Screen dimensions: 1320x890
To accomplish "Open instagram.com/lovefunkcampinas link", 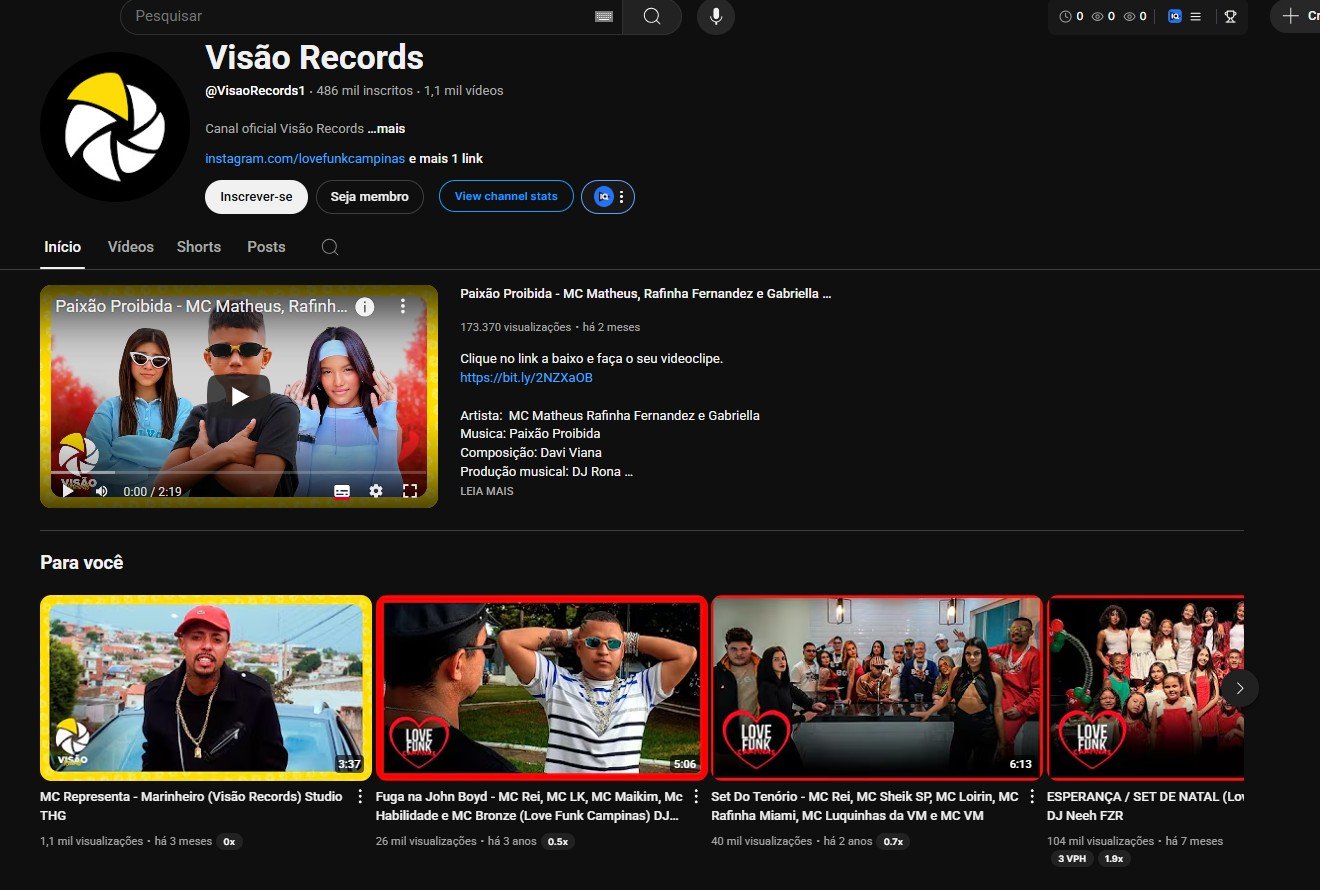I will click(305, 159).
